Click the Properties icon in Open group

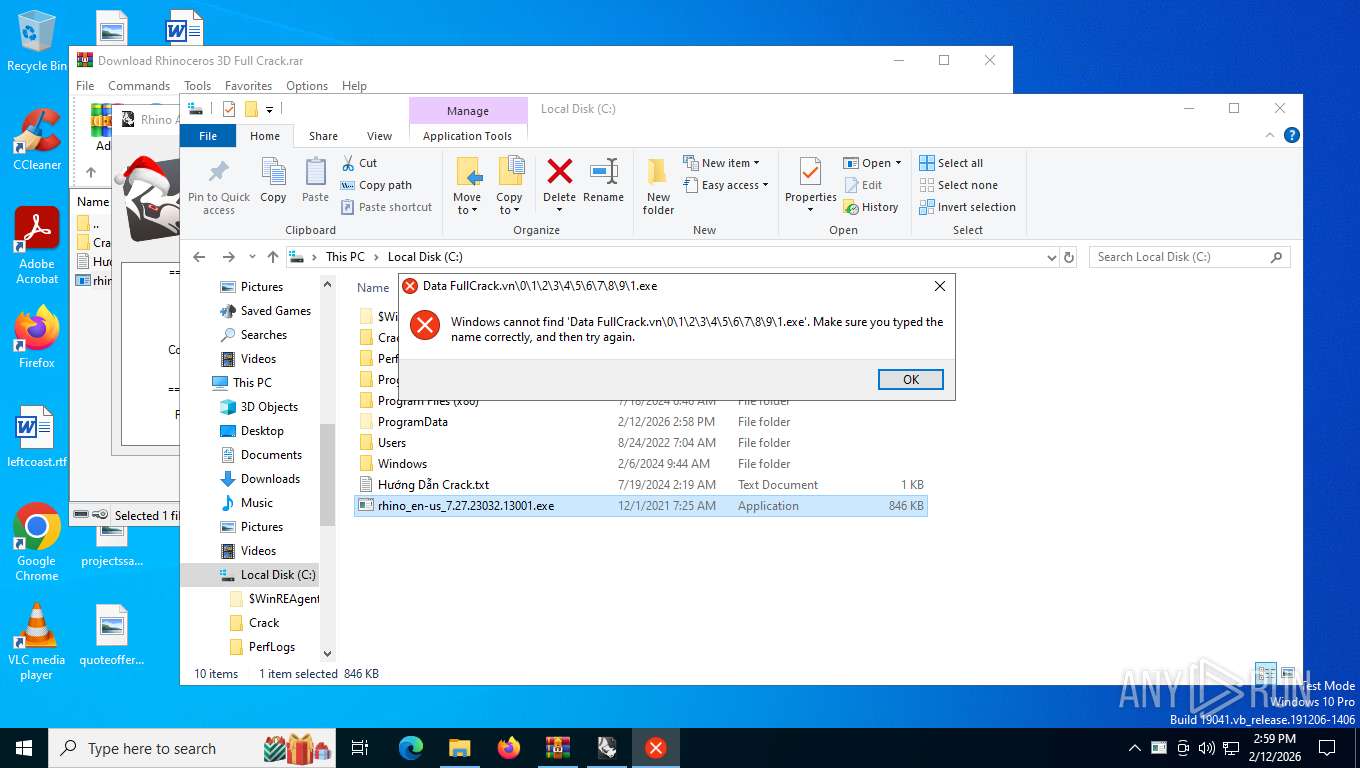click(810, 172)
